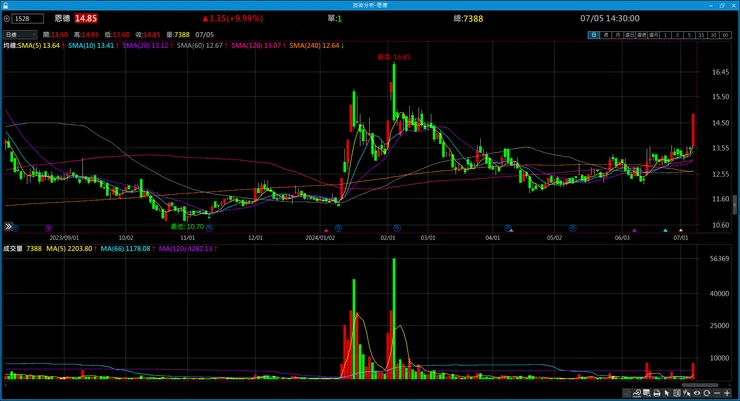
Task: Click the purple triangle marker after 06/03
Action: [x=635, y=230]
